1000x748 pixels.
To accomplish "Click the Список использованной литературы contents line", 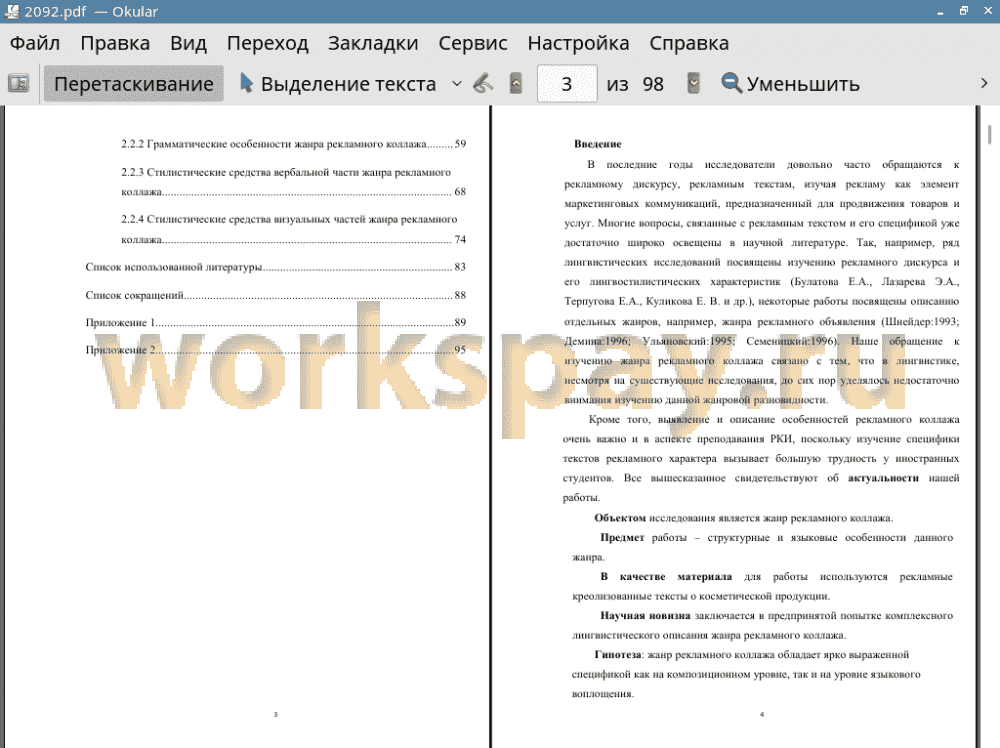I will 276,267.
